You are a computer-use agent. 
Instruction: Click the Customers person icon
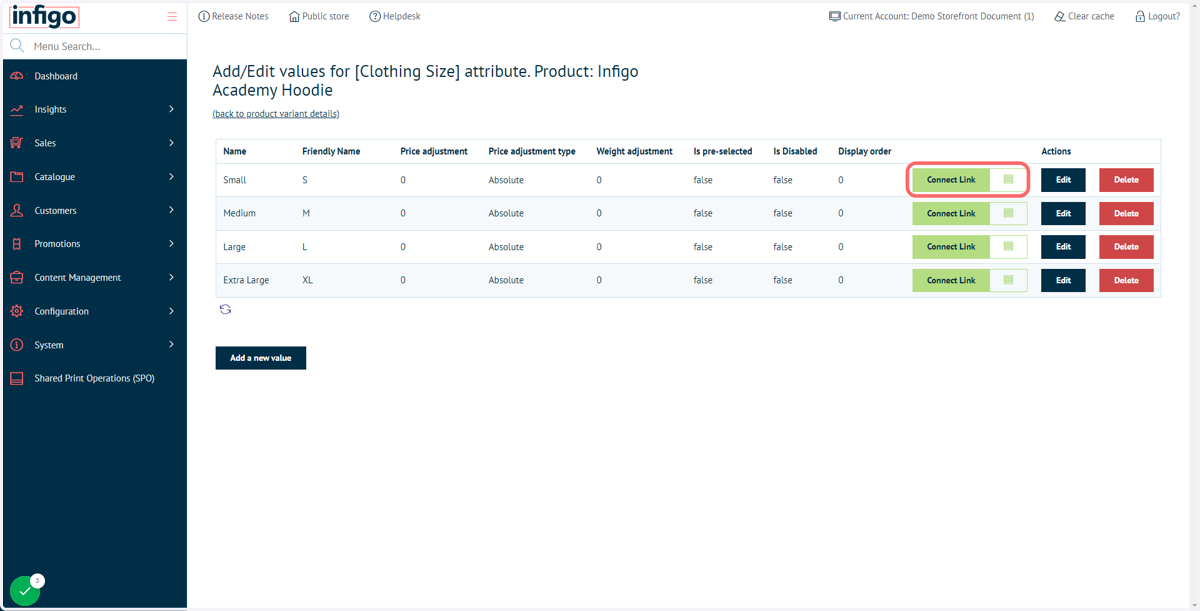click(x=17, y=211)
